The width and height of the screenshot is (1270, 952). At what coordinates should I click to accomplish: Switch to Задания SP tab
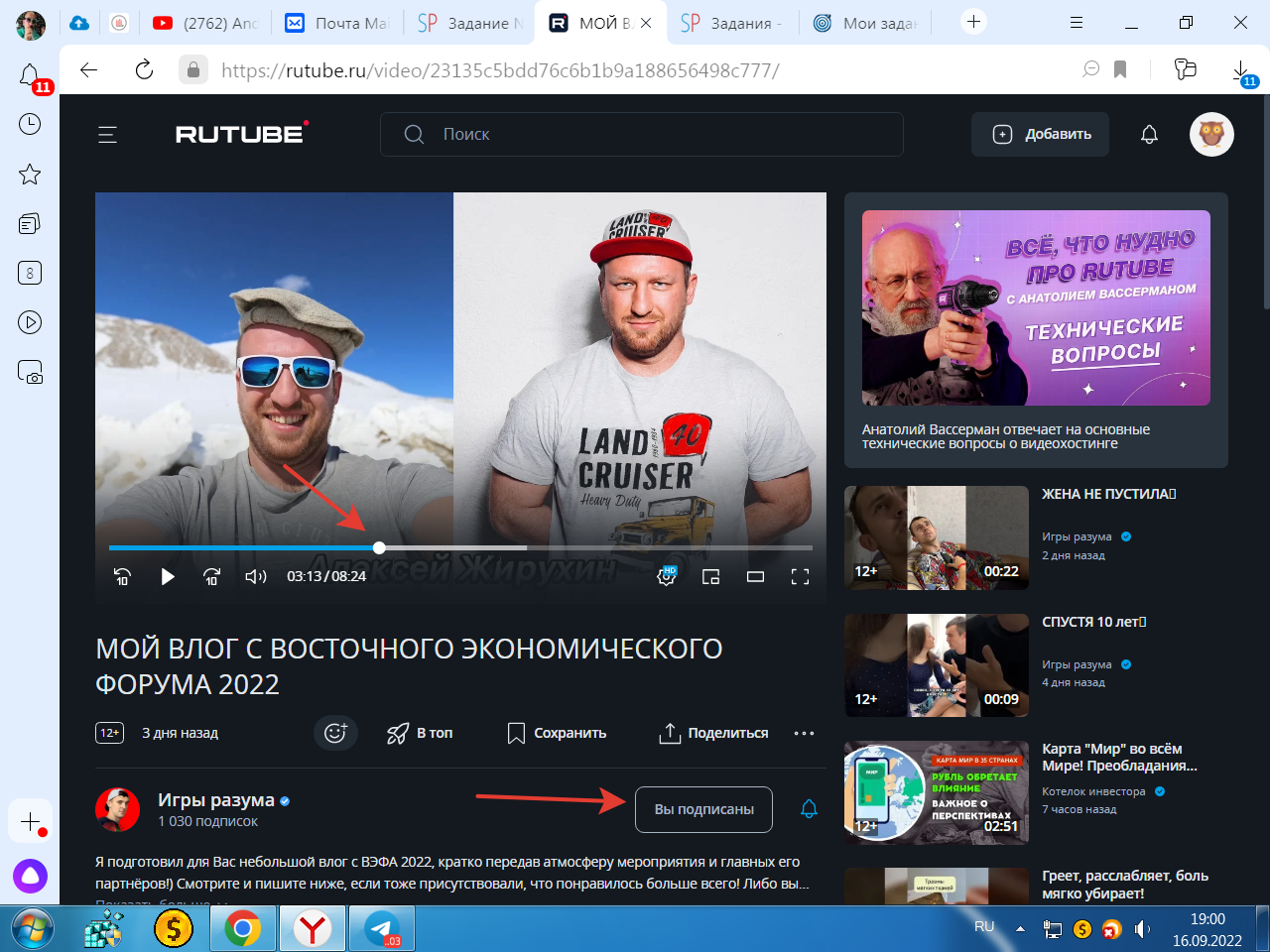(732, 23)
